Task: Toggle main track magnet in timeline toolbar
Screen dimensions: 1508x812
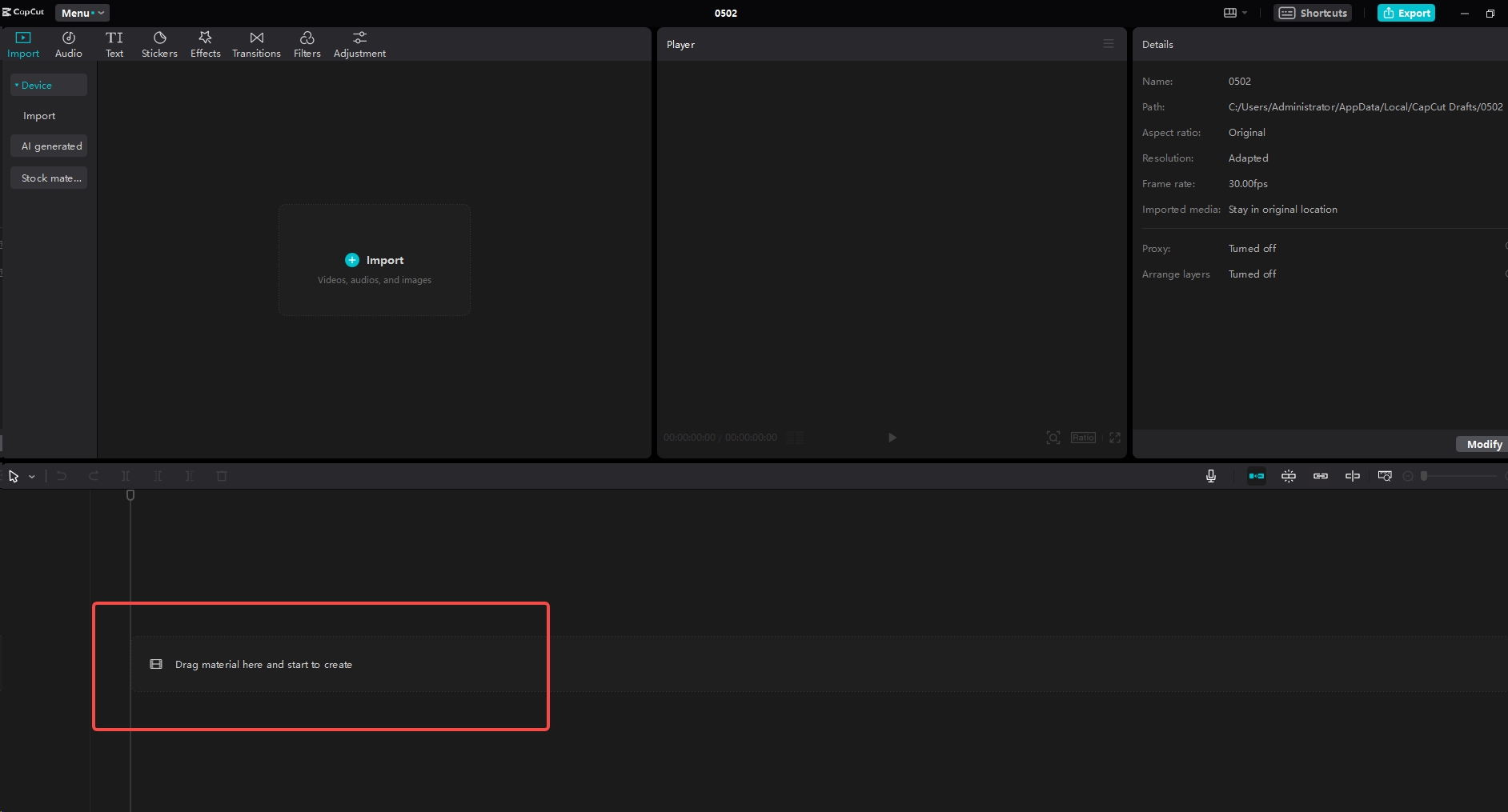Action: 1257,475
